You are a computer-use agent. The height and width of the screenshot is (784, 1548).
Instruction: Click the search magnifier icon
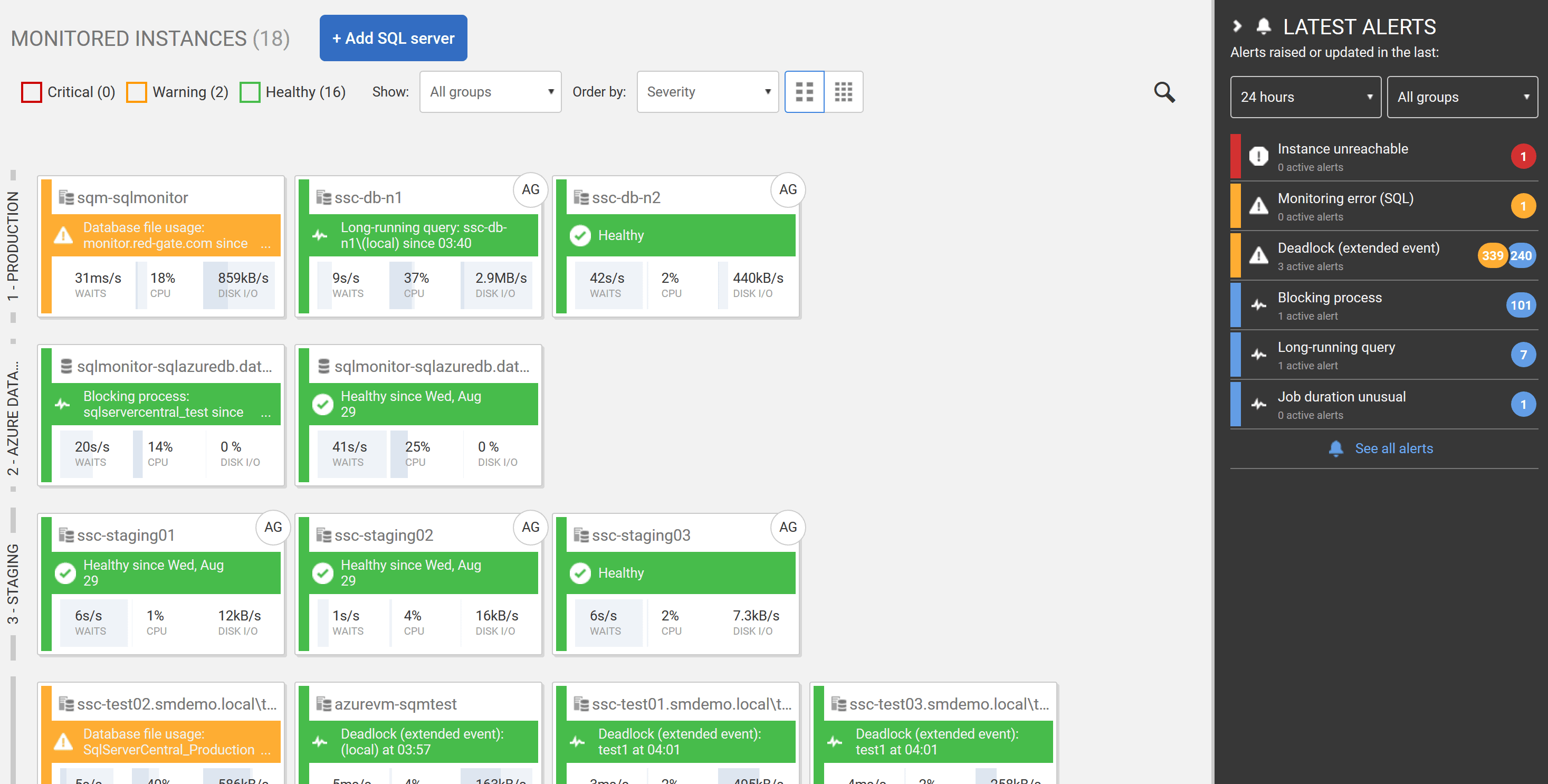pyautogui.click(x=1164, y=92)
